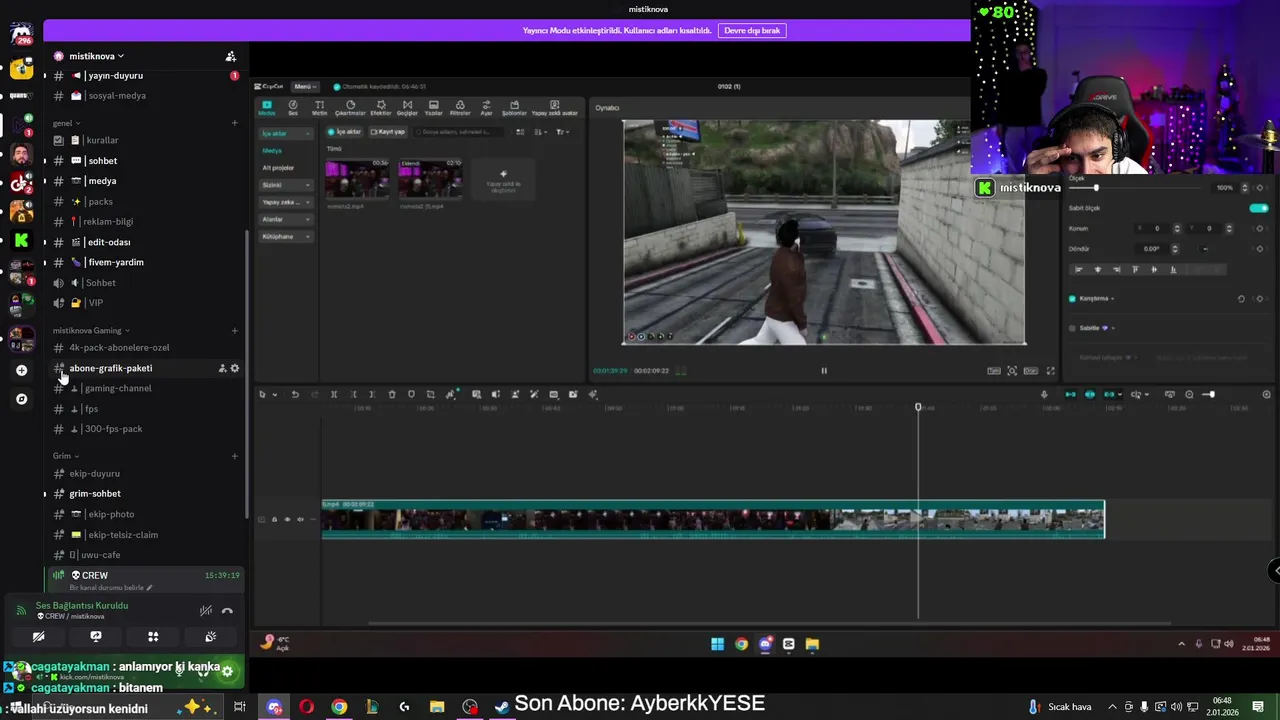The height and width of the screenshot is (720, 1280).
Task: Open the Metin text tool in CapCut
Action: [320, 107]
